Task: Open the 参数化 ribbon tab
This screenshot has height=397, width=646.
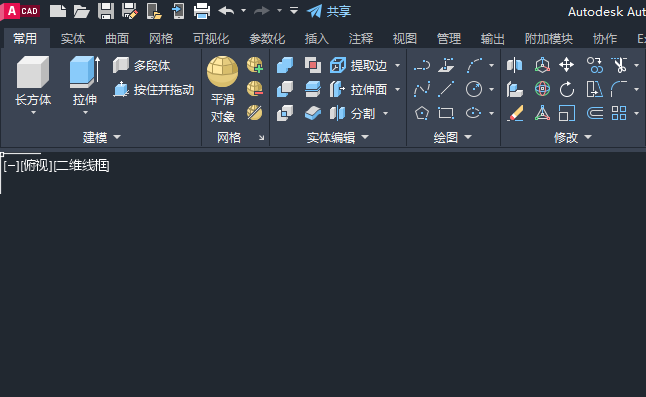Action: pos(267,39)
